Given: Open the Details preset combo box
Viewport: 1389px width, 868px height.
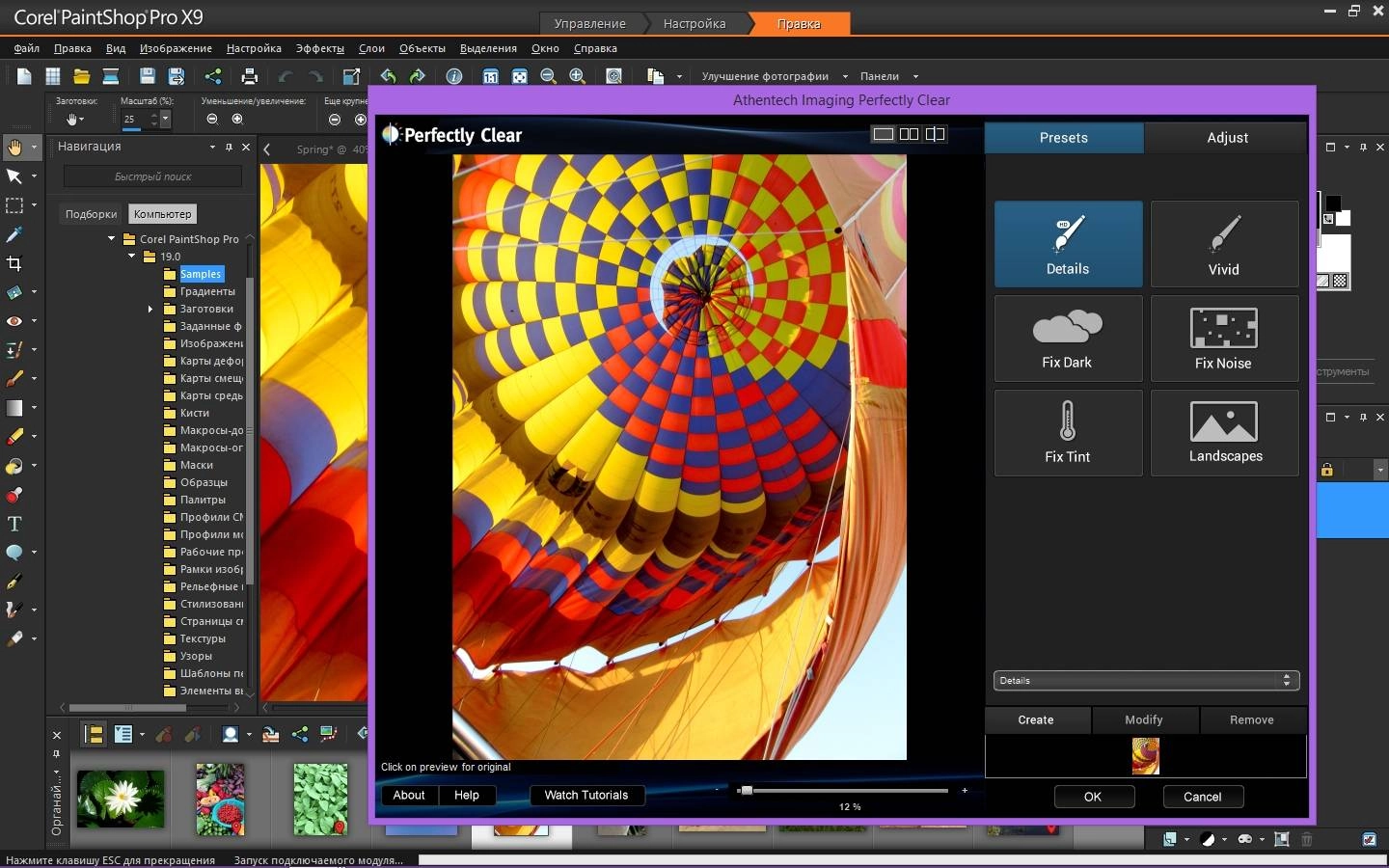Looking at the screenshot, I should pos(1146,680).
